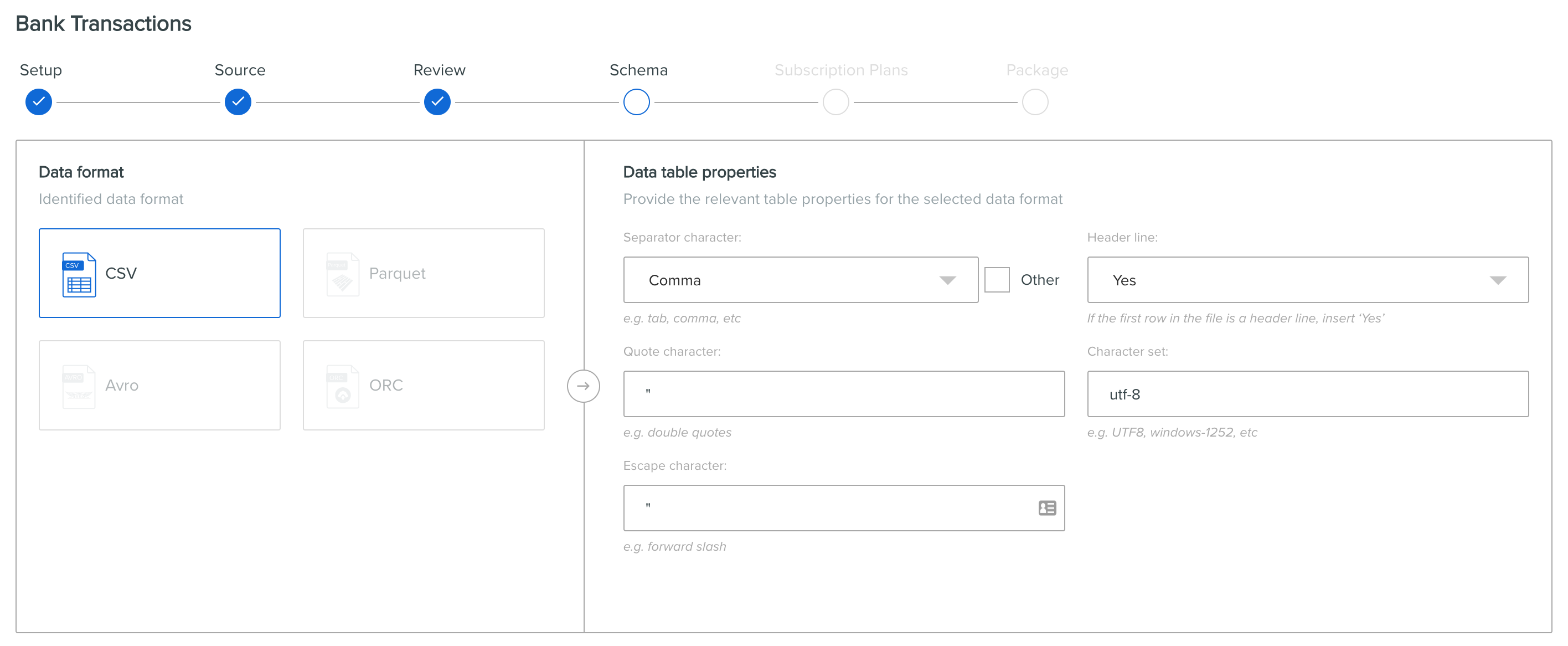Click the Package step circle
The image size is (1568, 646).
[x=1035, y=102]
